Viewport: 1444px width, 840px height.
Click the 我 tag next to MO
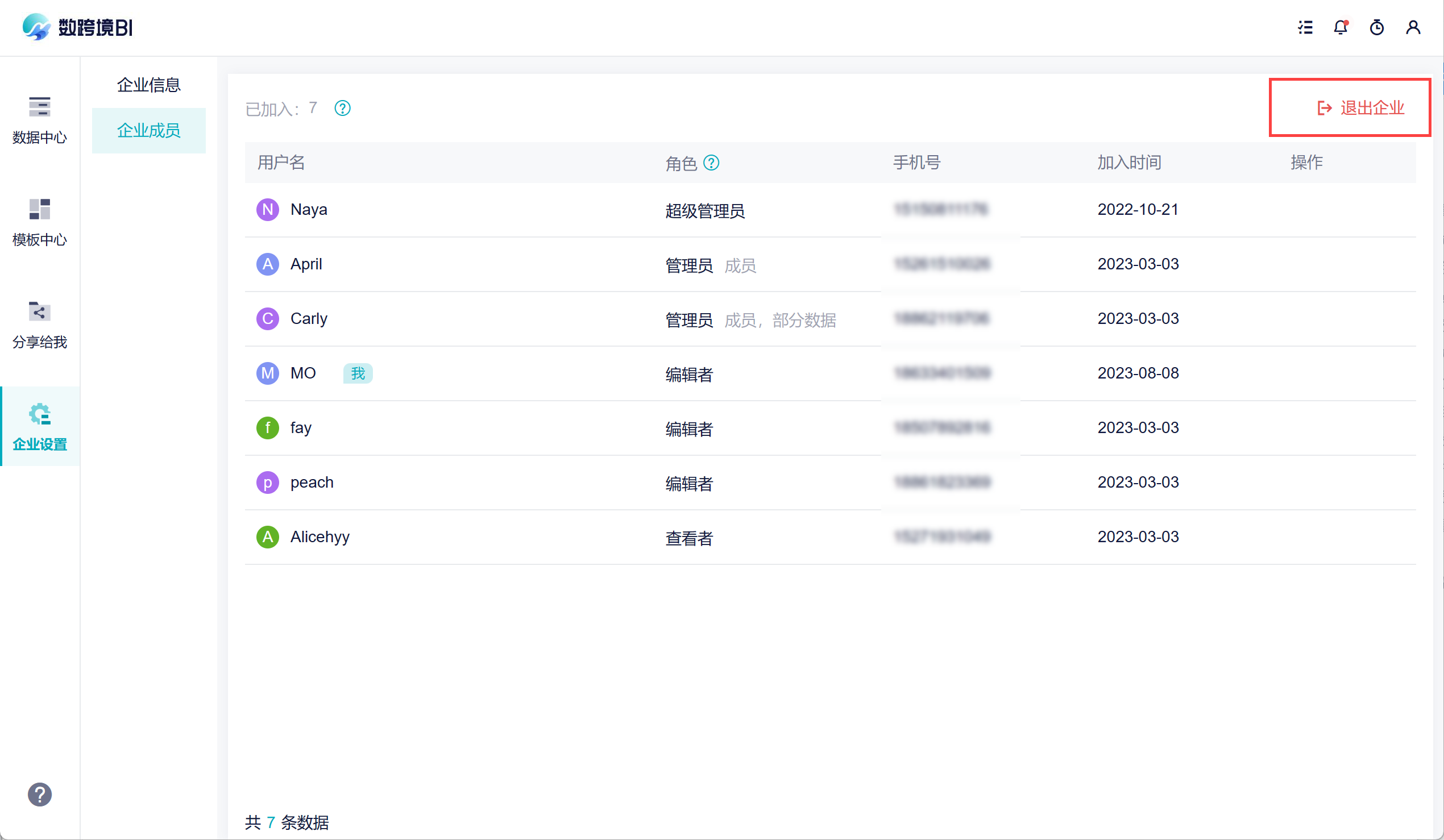pos(358,373)
